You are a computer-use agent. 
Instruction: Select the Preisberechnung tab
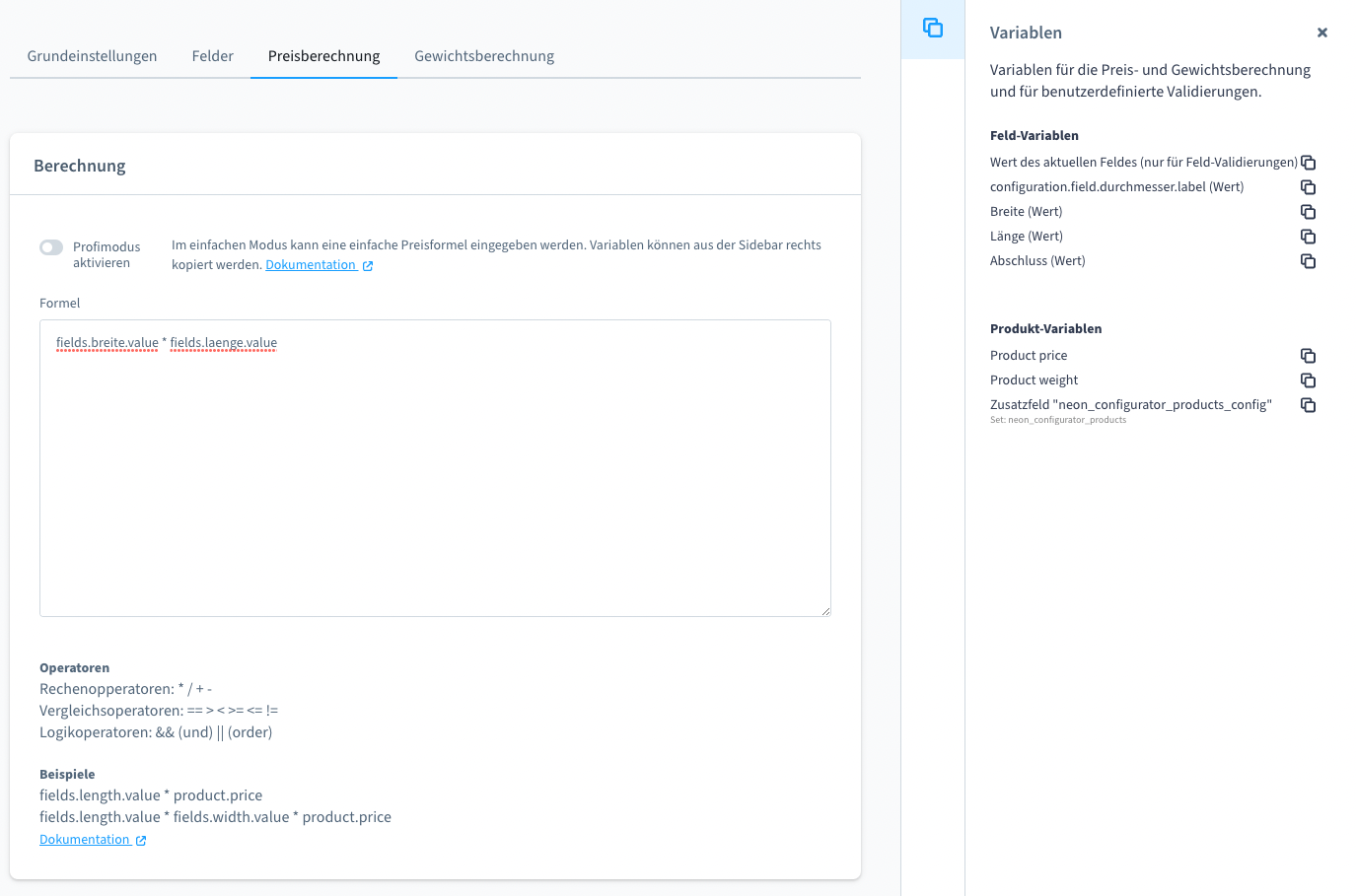323,56
